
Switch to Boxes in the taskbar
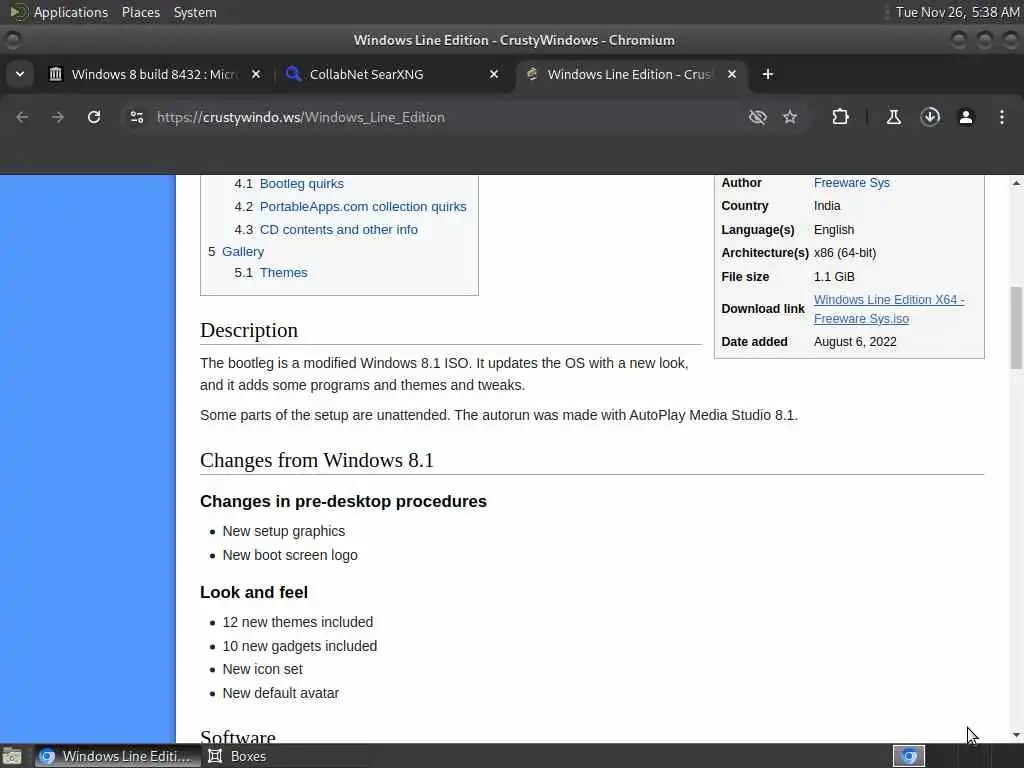[237, 756]
